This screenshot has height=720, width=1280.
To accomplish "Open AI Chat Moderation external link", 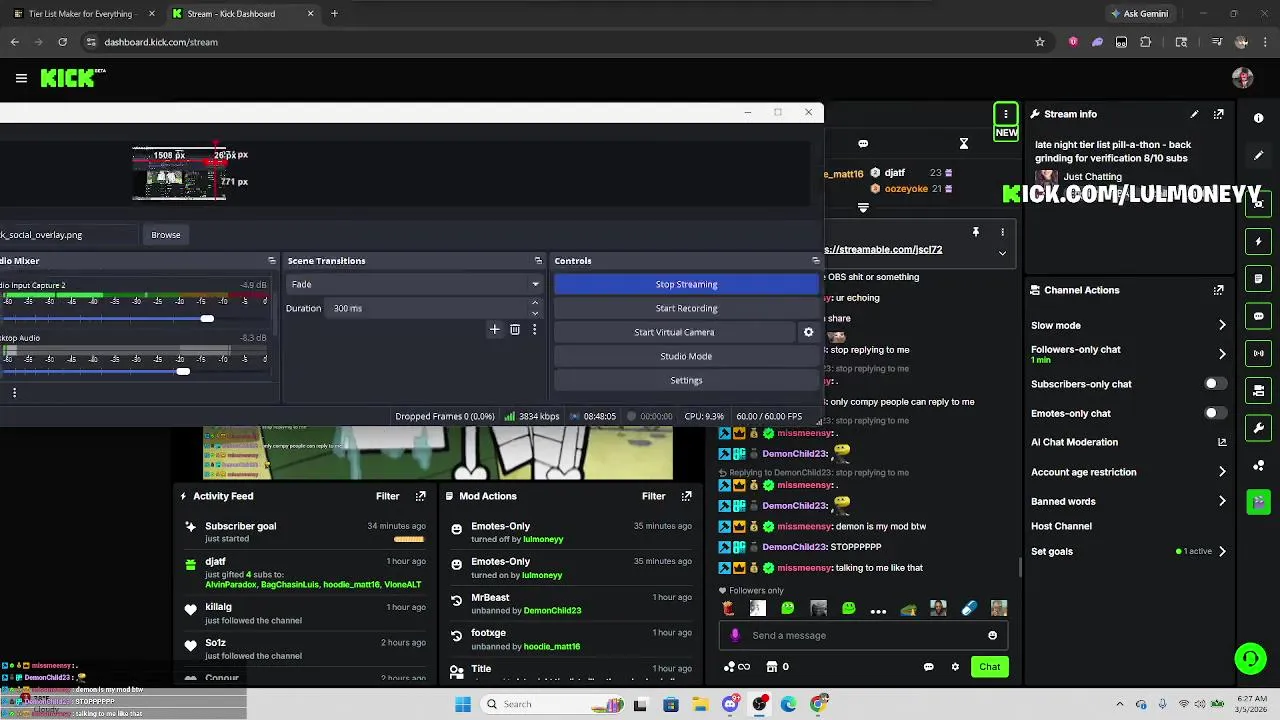I will pos(1222,442).
